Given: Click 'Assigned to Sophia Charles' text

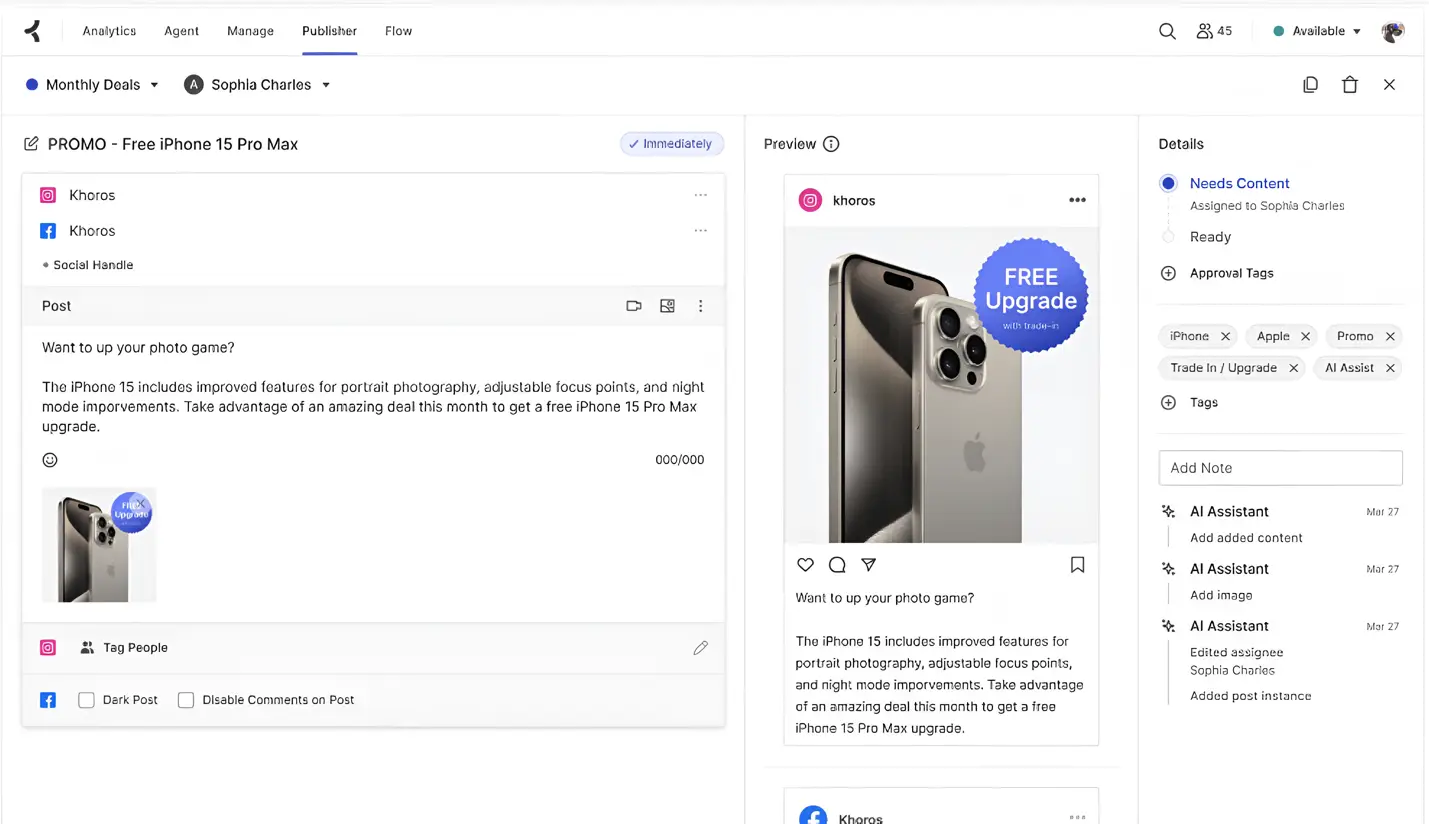Looking at the screenshot, I should 1267,206.
